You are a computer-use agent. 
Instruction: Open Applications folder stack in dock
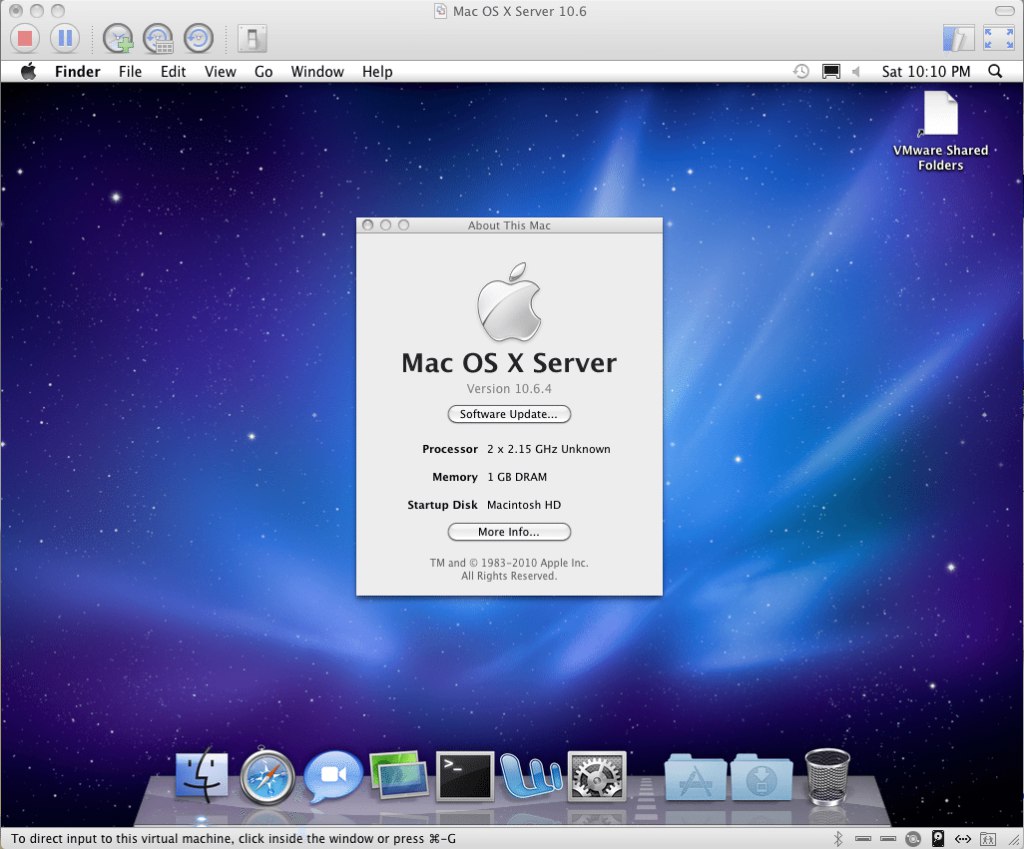[695, 777]
